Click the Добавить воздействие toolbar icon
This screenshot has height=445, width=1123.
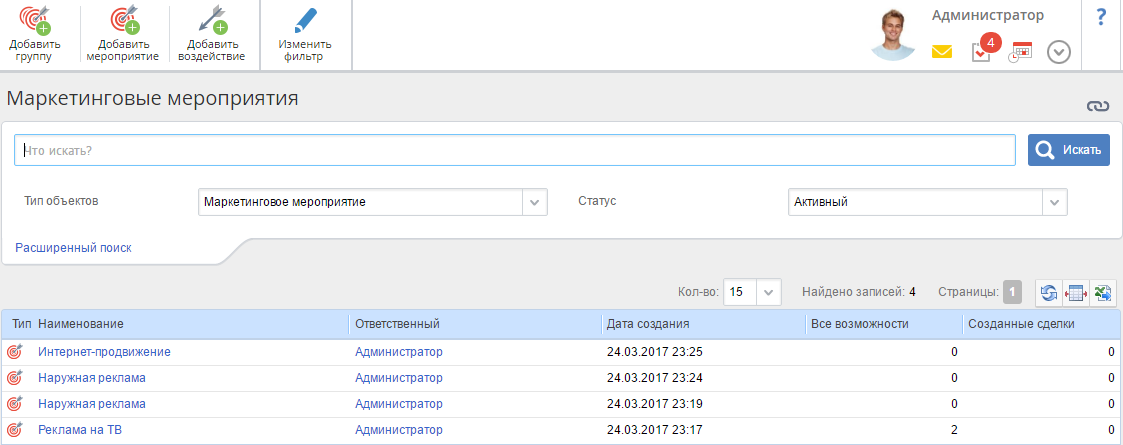[x=211, y=21]
